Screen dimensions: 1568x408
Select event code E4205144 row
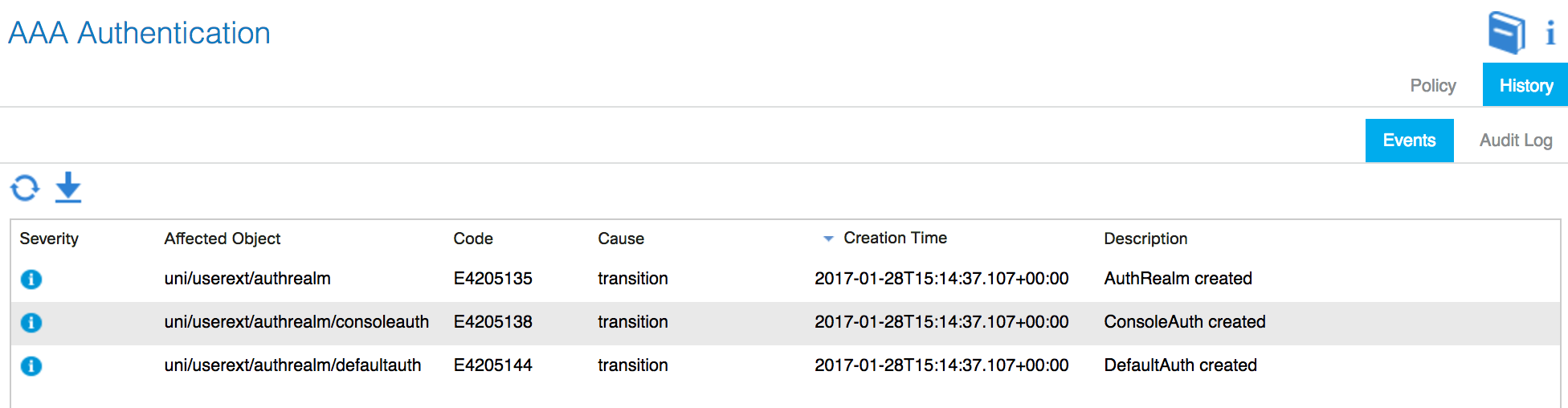[x=785, y=366]
